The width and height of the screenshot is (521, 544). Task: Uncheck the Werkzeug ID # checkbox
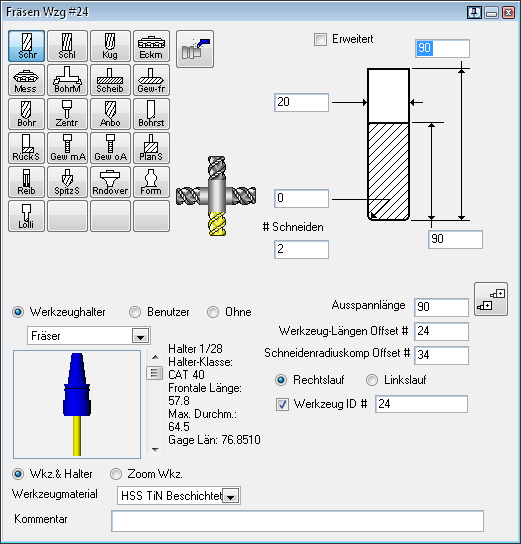(x=282, y=404)
